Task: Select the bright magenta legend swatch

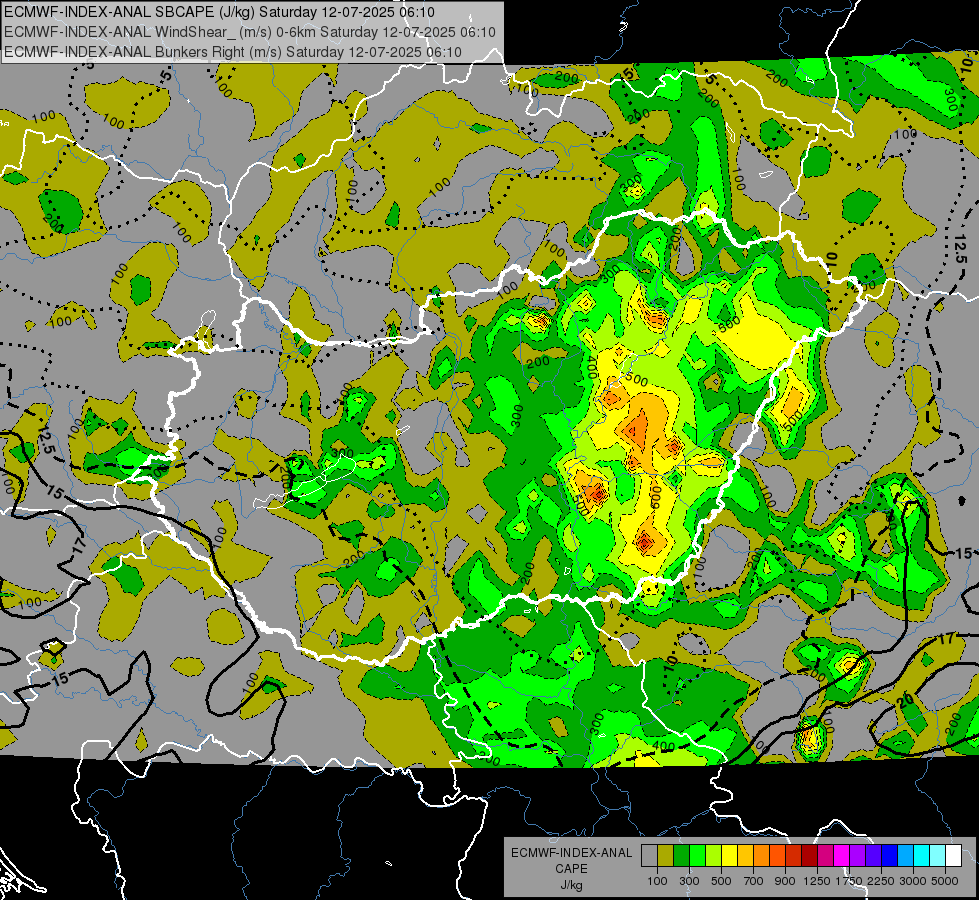Action: [842, 856]
